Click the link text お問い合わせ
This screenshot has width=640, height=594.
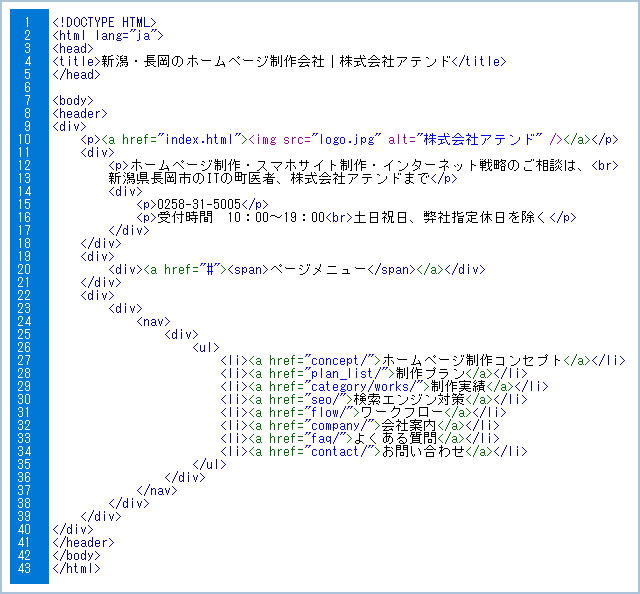423,452
